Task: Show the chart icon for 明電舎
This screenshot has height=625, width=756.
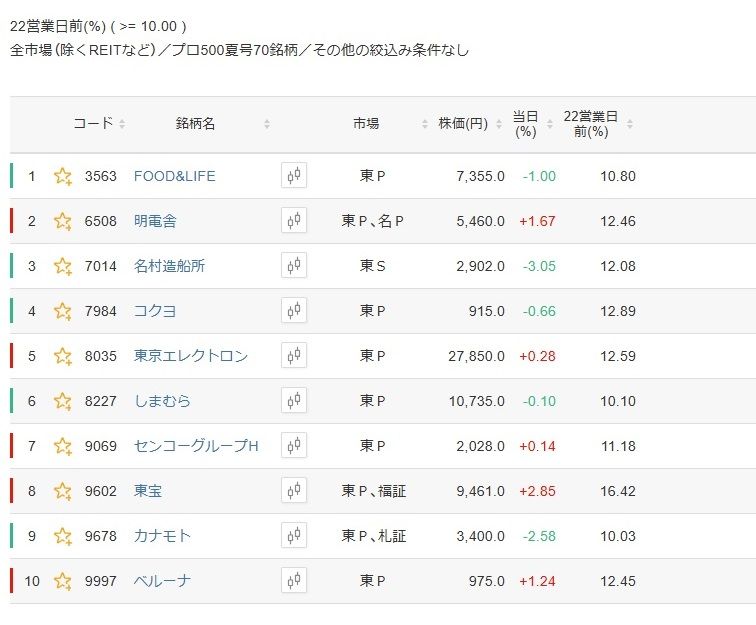Action: [x=294, y=220]
